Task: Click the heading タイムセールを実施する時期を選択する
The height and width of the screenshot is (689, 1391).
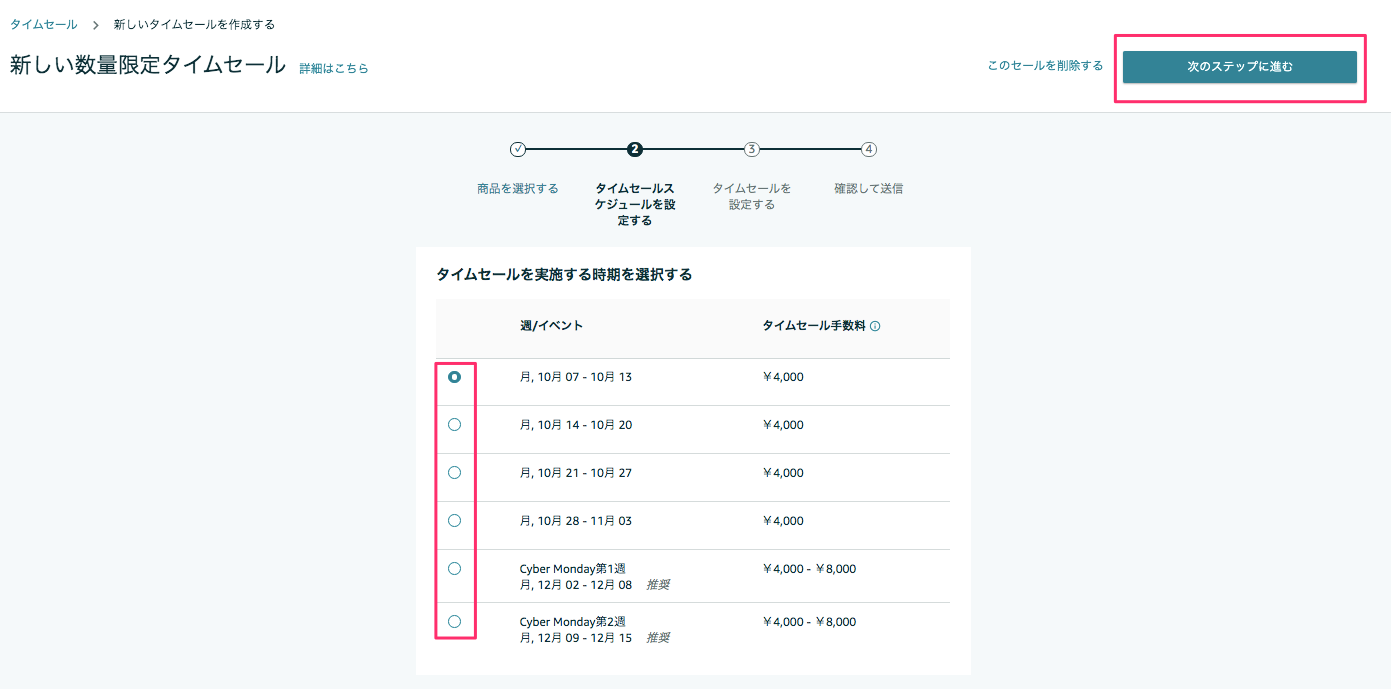Action: pyautogui.click(x=564, y=274)
